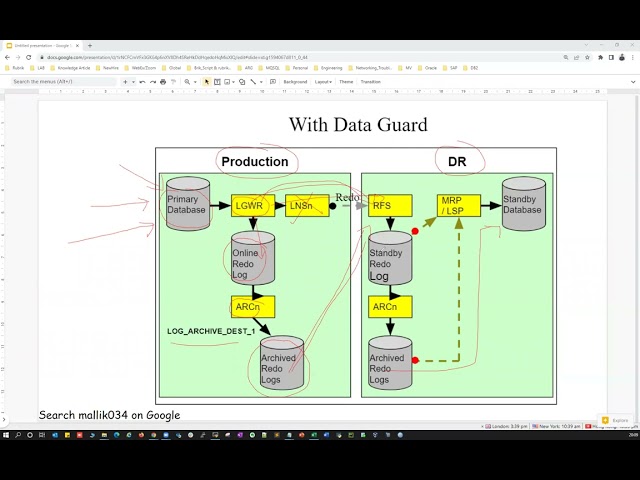Bookmark this page with the star
640x480 pixels.
pos(587,58)
